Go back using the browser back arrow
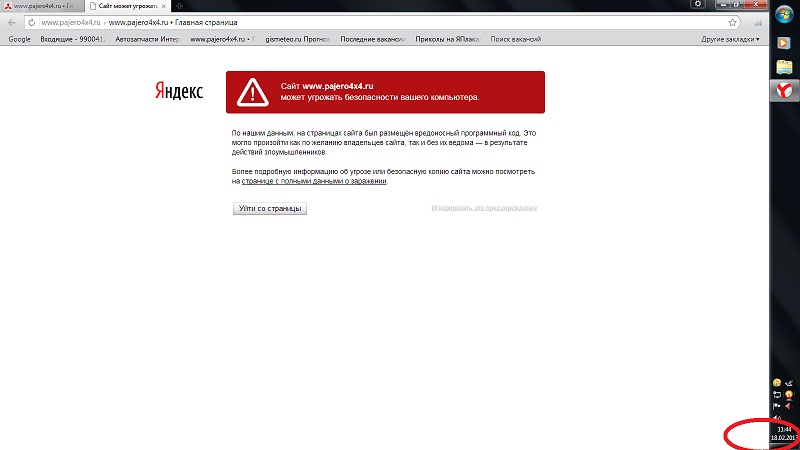Viewport: 800px width, 450px height. pyautogui.click(x=12, y=22)
